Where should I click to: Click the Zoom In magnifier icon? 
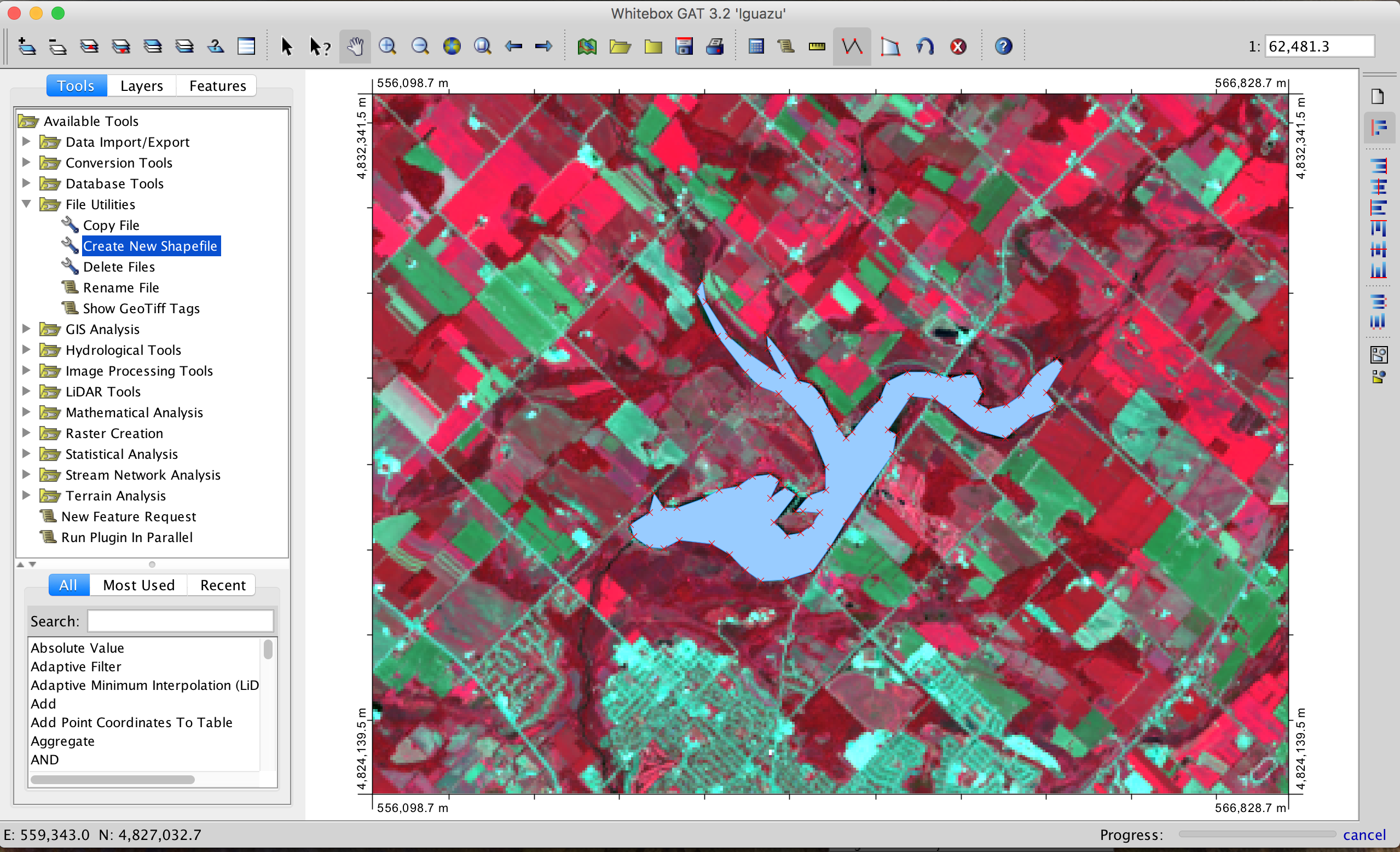(387, 47)
